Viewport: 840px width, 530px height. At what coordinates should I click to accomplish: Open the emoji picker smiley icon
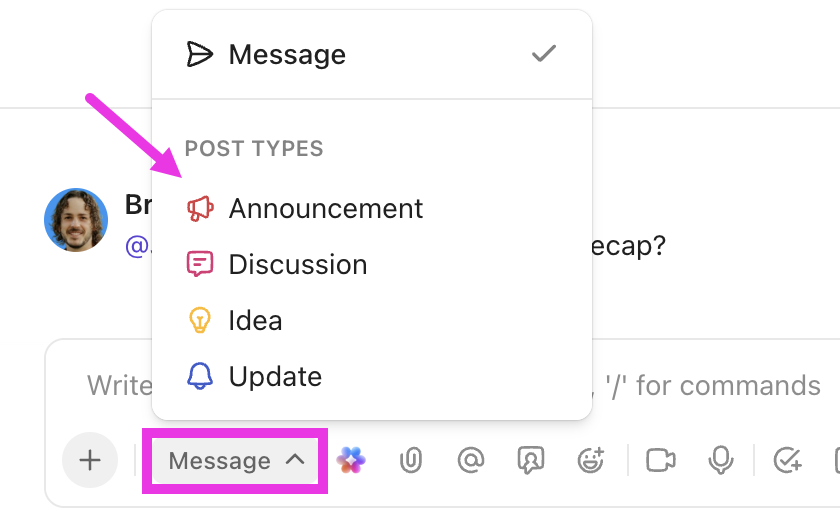click(591, 460)
